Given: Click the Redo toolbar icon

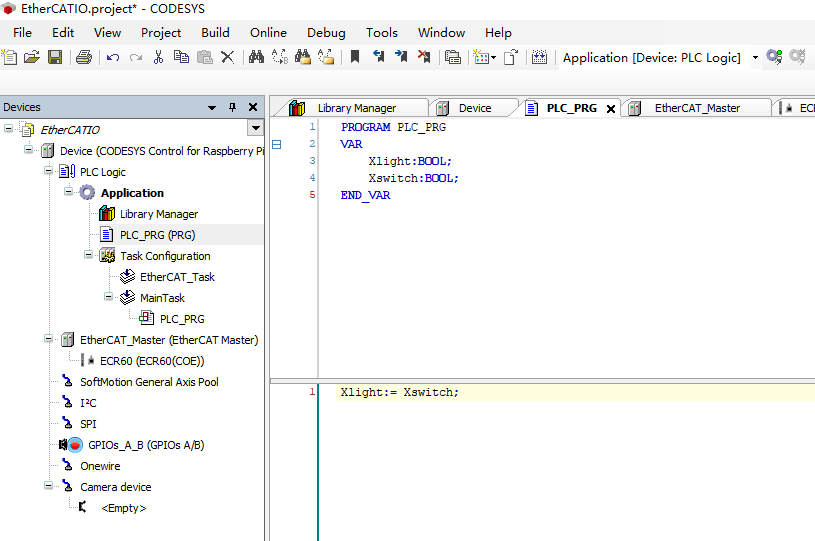Looking at the screenshot, I should [136, 57].
